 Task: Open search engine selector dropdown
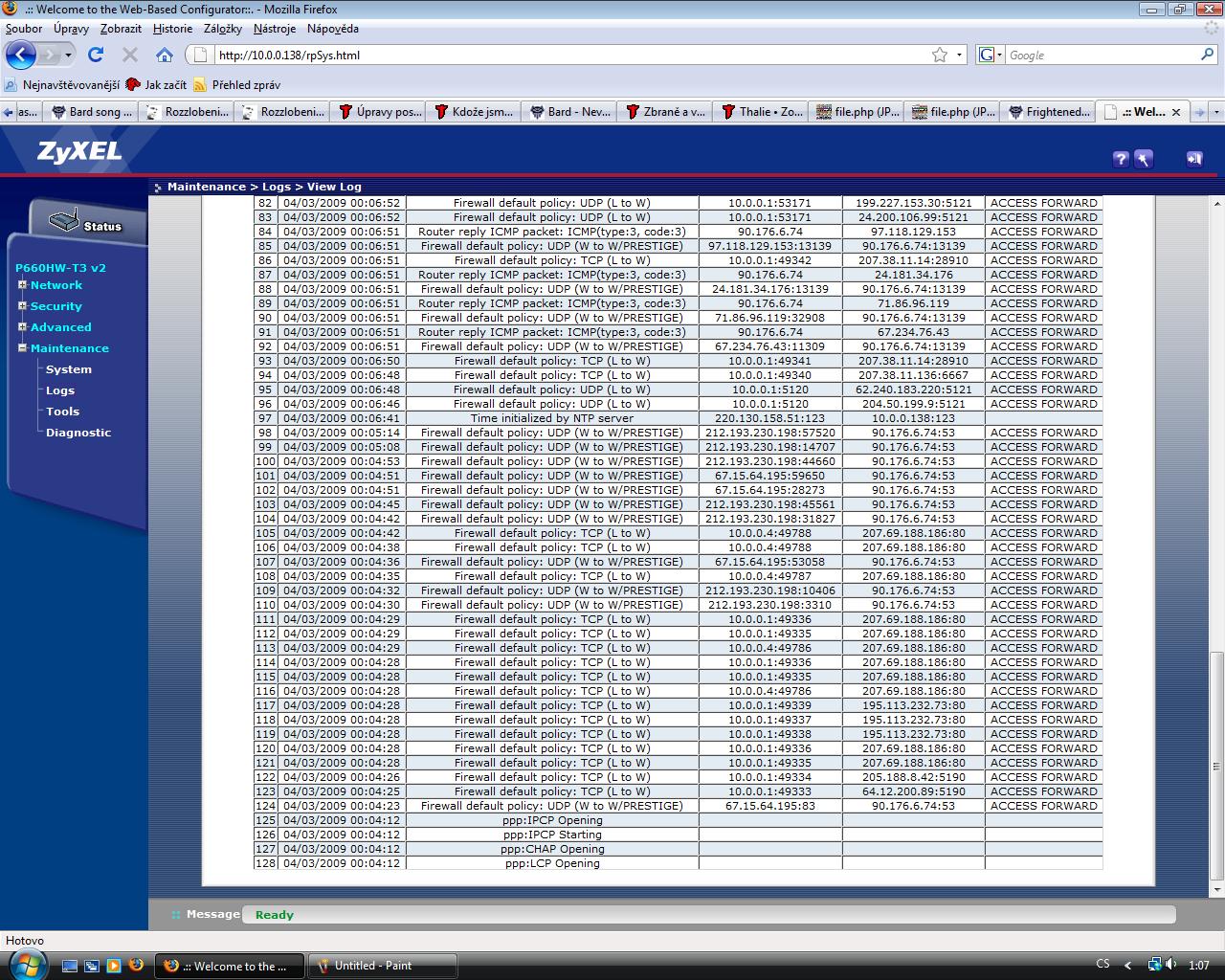(x=991, y=55)
